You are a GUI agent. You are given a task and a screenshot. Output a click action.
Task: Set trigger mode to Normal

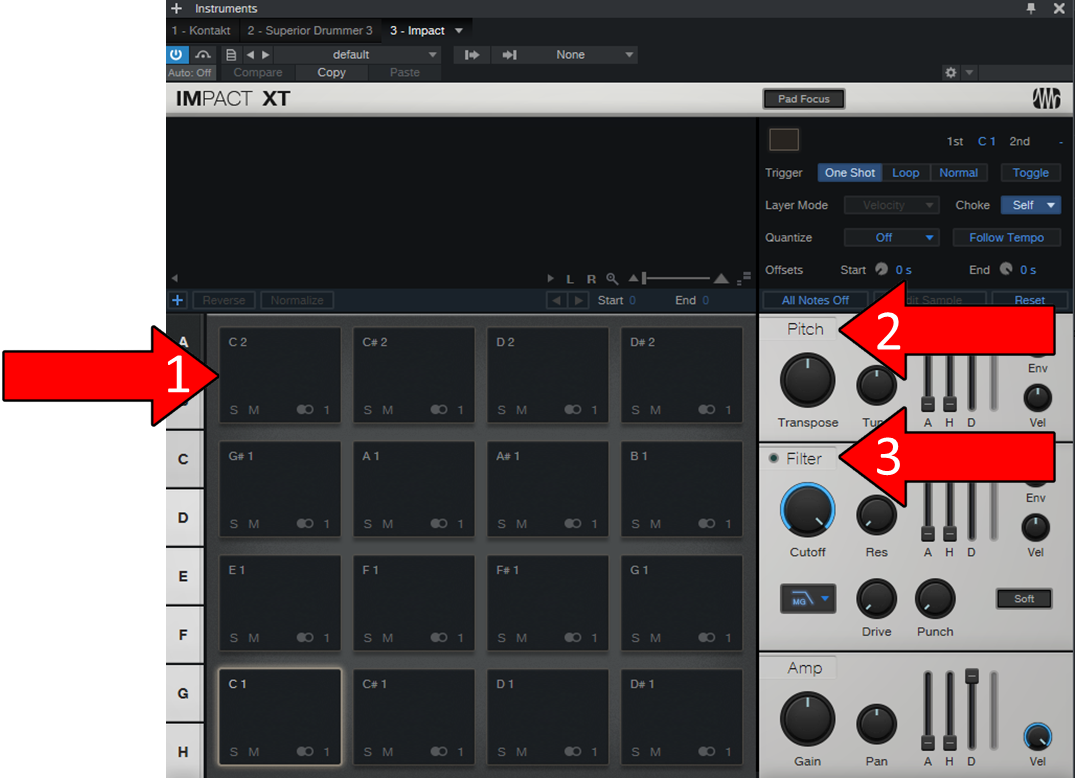(x=958, y=173)
